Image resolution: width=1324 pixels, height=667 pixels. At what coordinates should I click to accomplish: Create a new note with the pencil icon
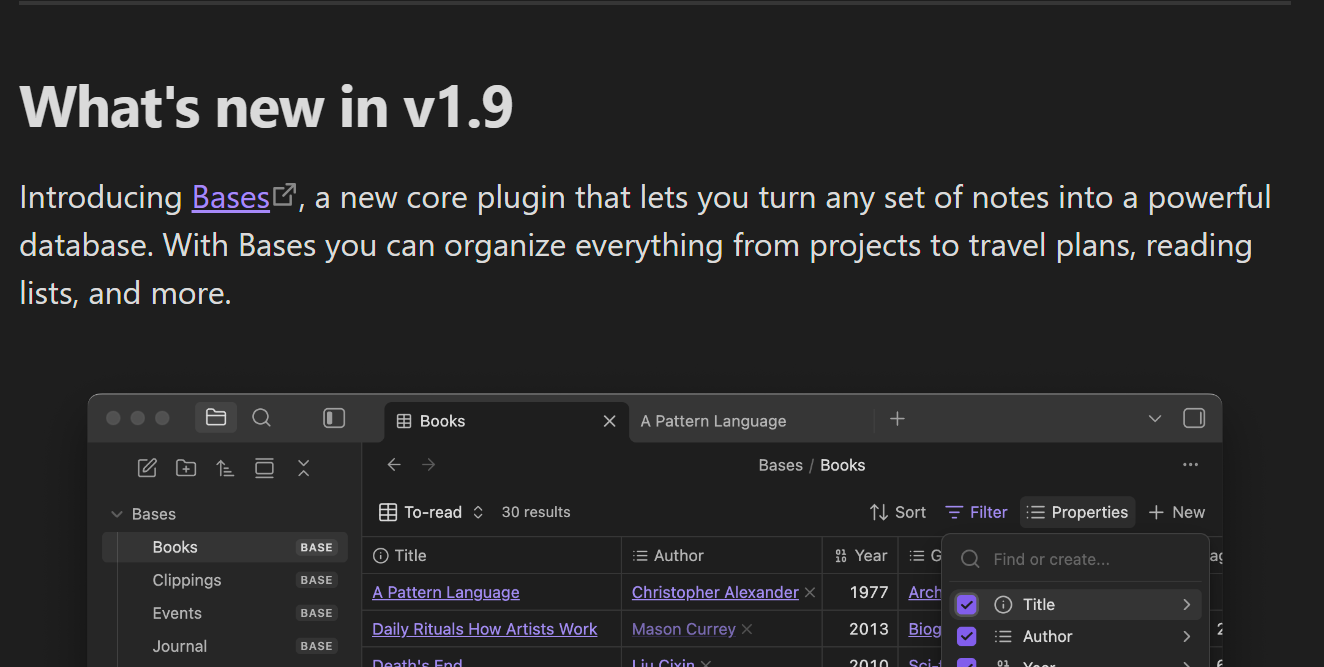147,468
